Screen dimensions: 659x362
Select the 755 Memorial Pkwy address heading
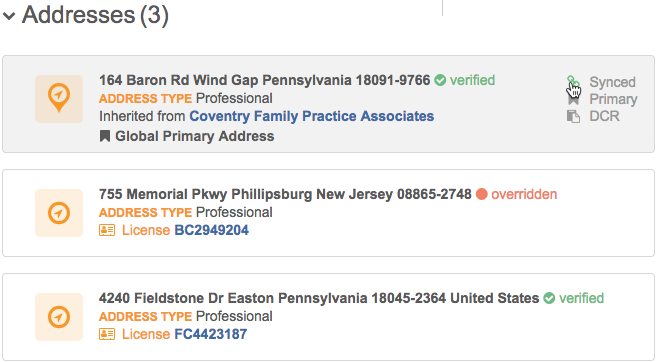(285, 194)
